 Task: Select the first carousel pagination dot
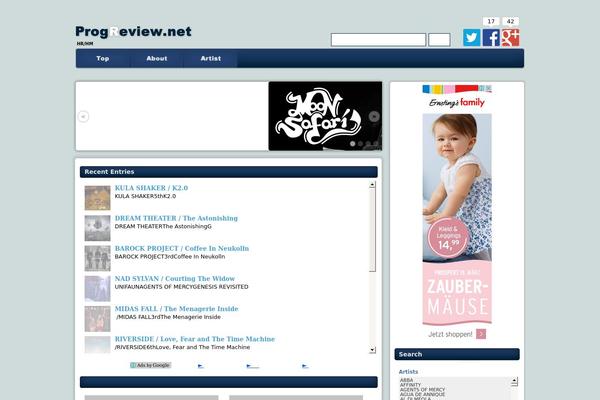click(x=353, y=144)
